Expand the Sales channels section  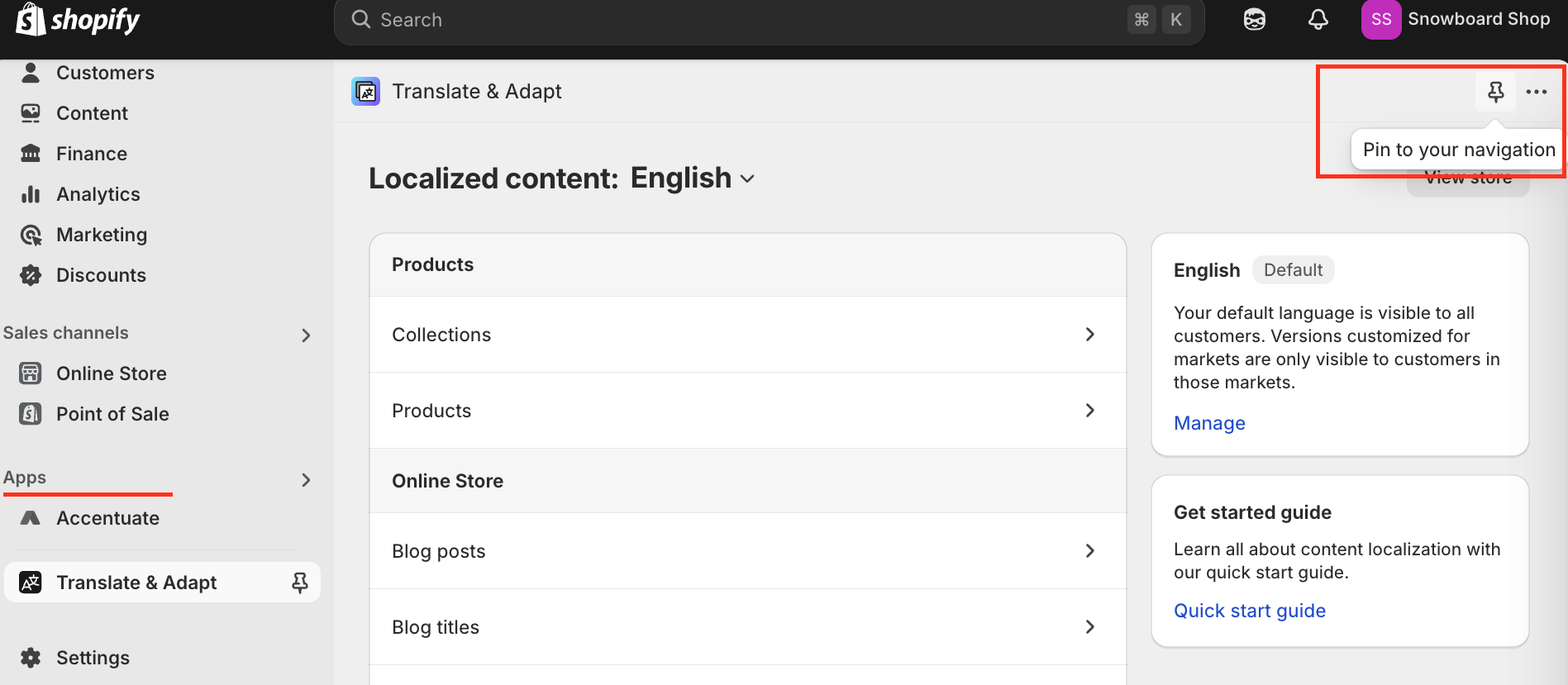point(306,335)
